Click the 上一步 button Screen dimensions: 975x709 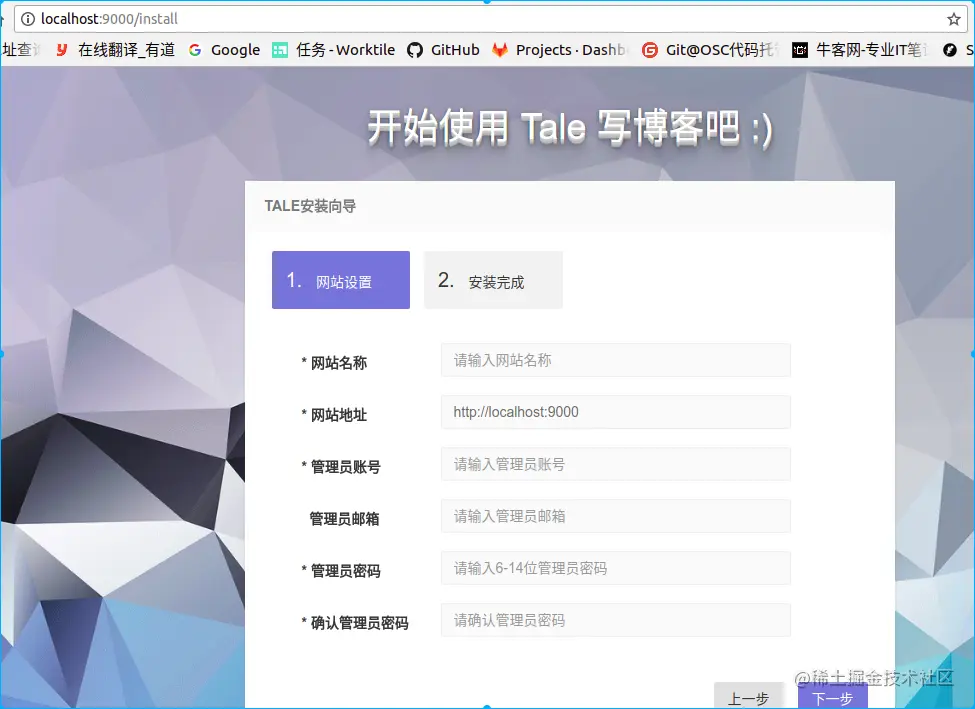click(x=749, y=697)
